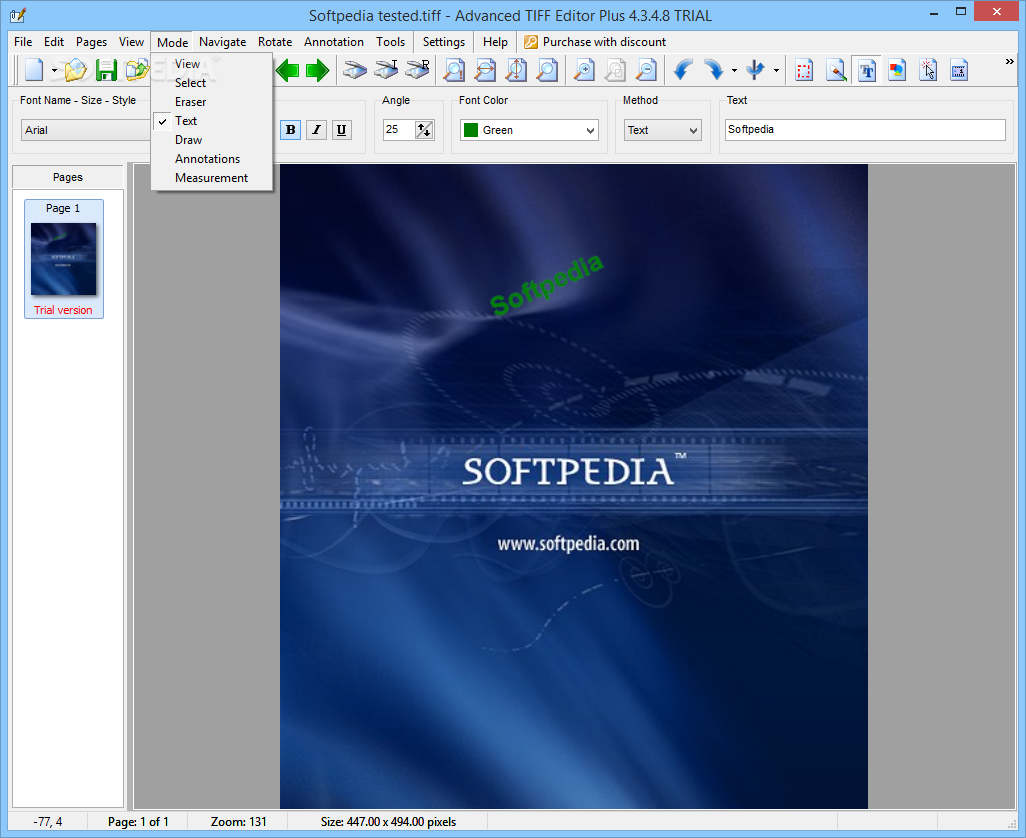Image resolution: width=1026 pixels, height=838 pixels.
Task: Click the Pages panel header
Action: pos(68,177)
